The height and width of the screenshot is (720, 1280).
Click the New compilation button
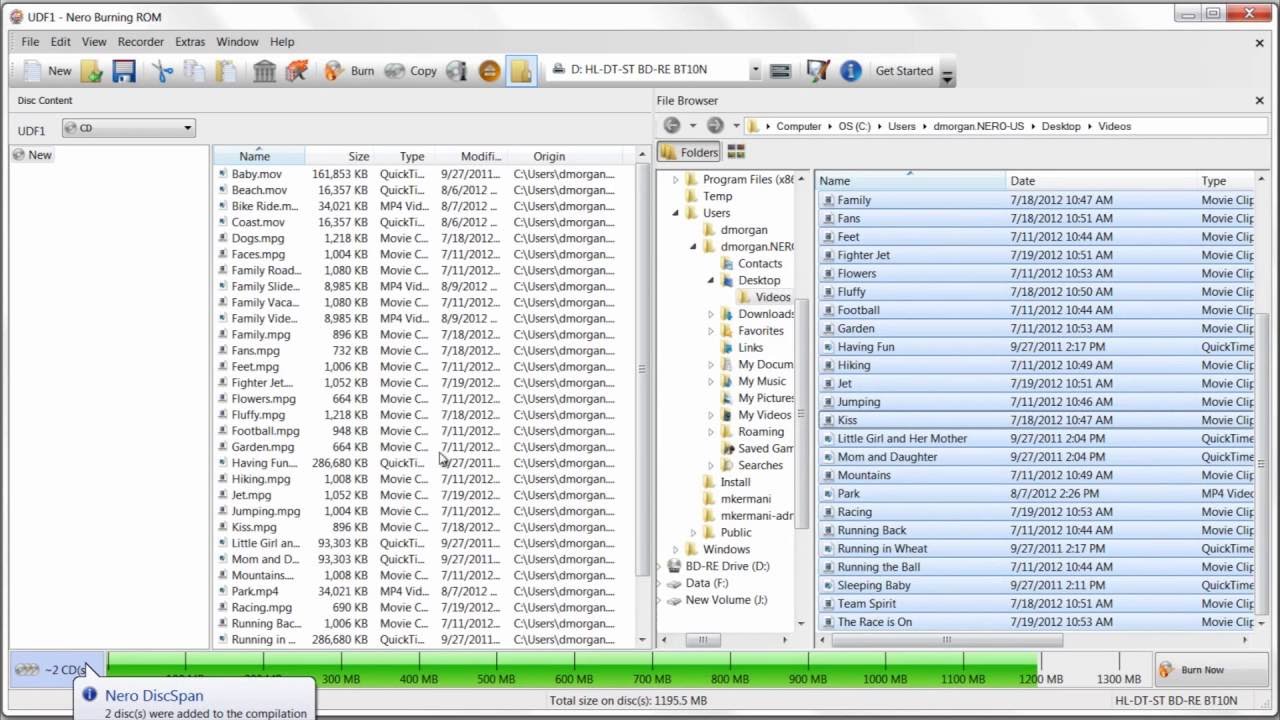point(47,71)
